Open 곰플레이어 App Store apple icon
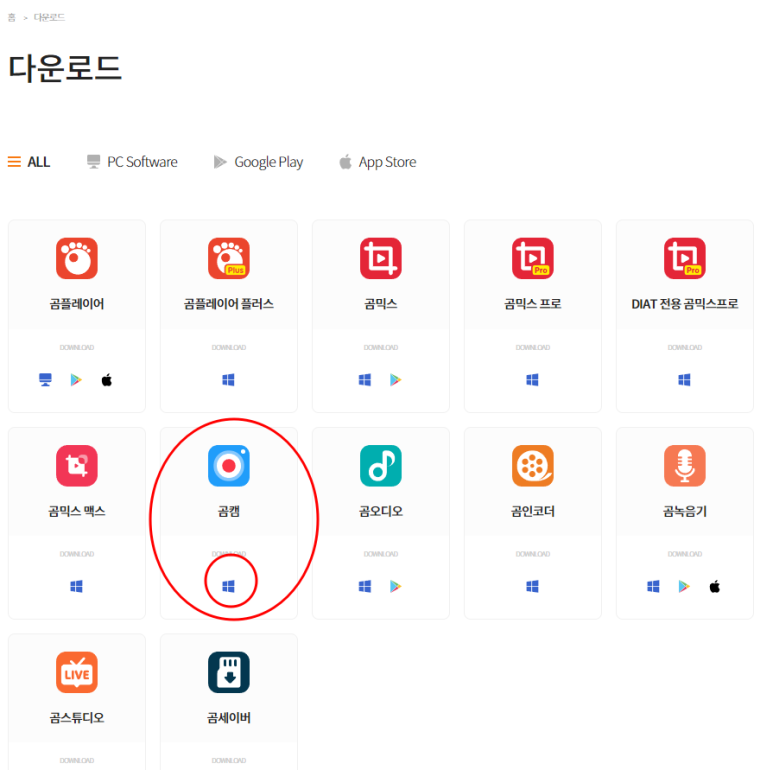This screenshot has height=770, width=773. [x=107, y=380]
